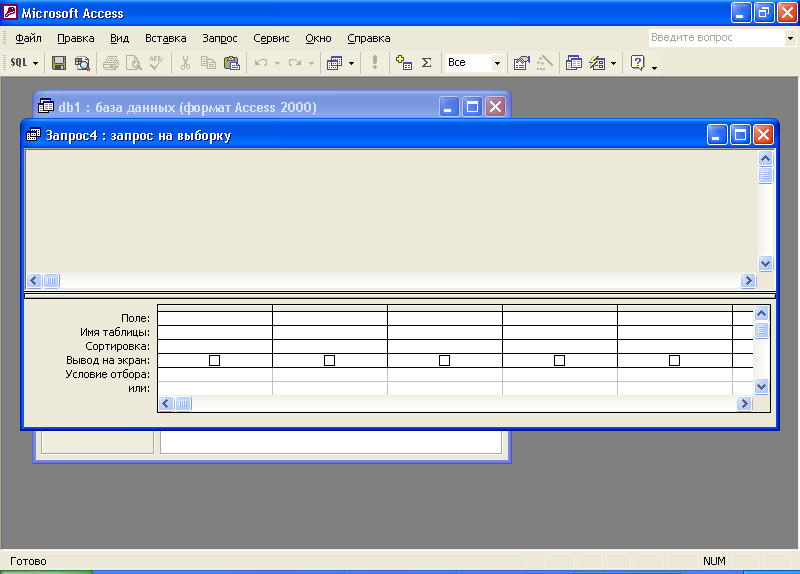The height and width of the screenshot is (574, 800).
Task: Minimize the Запрос4 query window
Action: coord(717,135)
